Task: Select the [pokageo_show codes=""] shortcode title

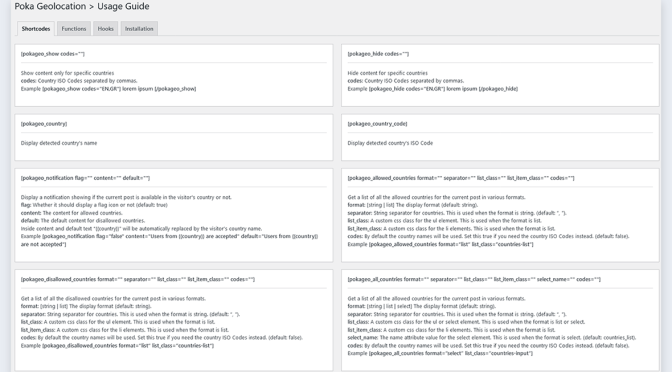Action: (x=53, y=54)
